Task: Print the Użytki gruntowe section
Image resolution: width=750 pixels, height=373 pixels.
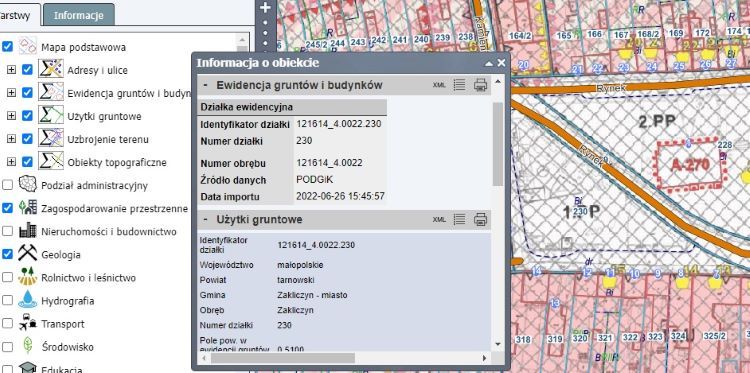Action: pos(480,219)
